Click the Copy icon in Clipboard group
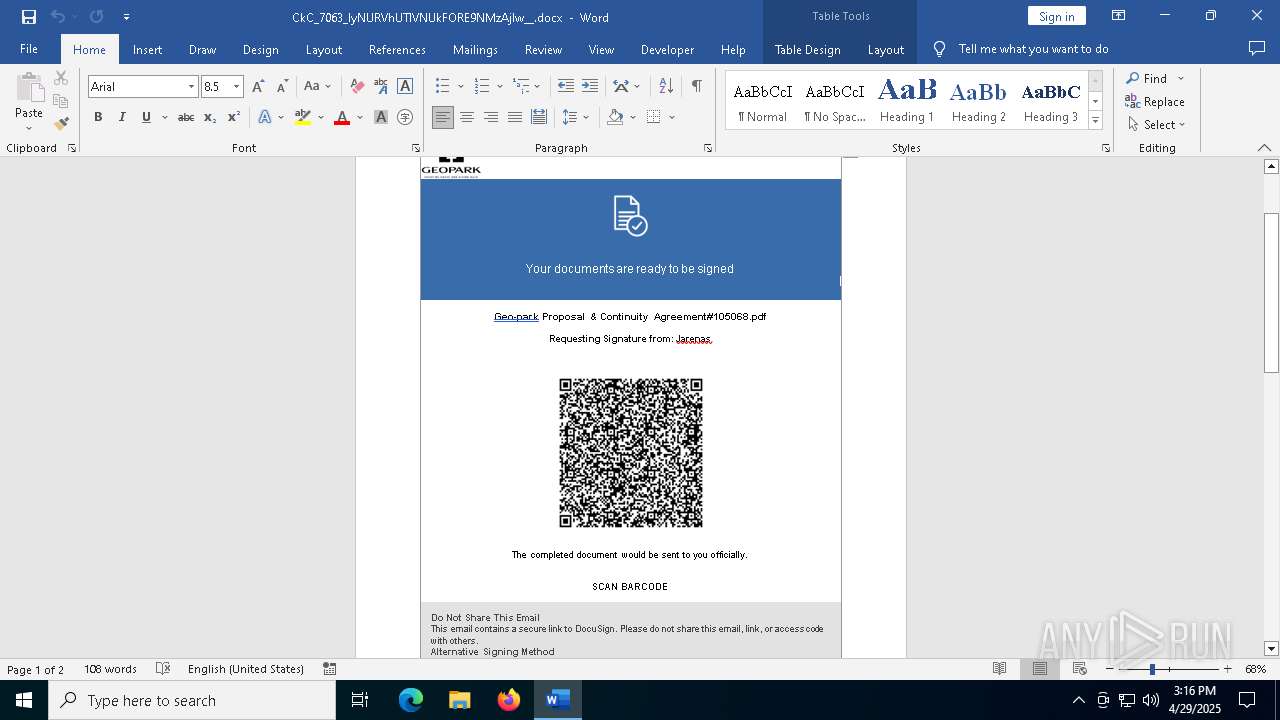1280x720 pixels. pos(61,101)
